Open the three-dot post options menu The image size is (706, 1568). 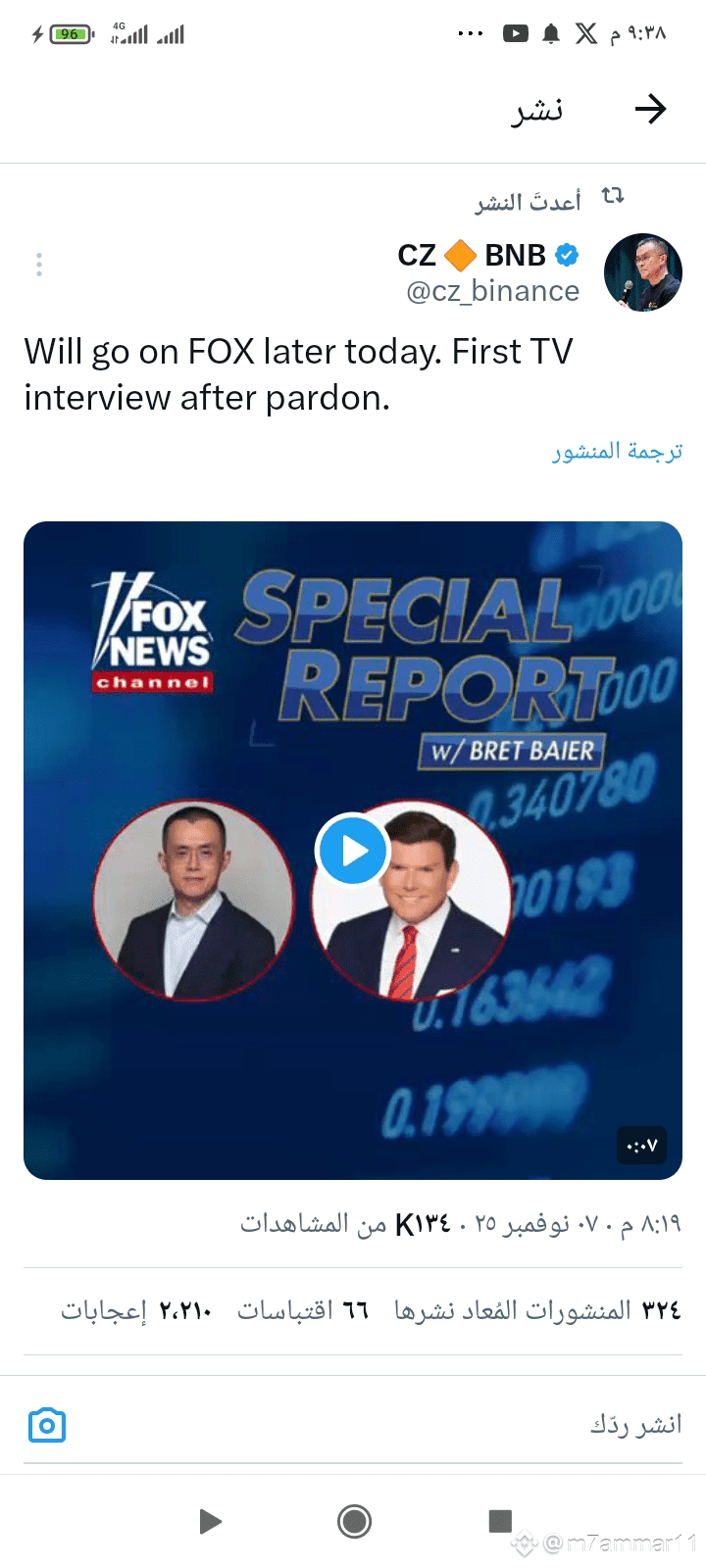[39, 265]
